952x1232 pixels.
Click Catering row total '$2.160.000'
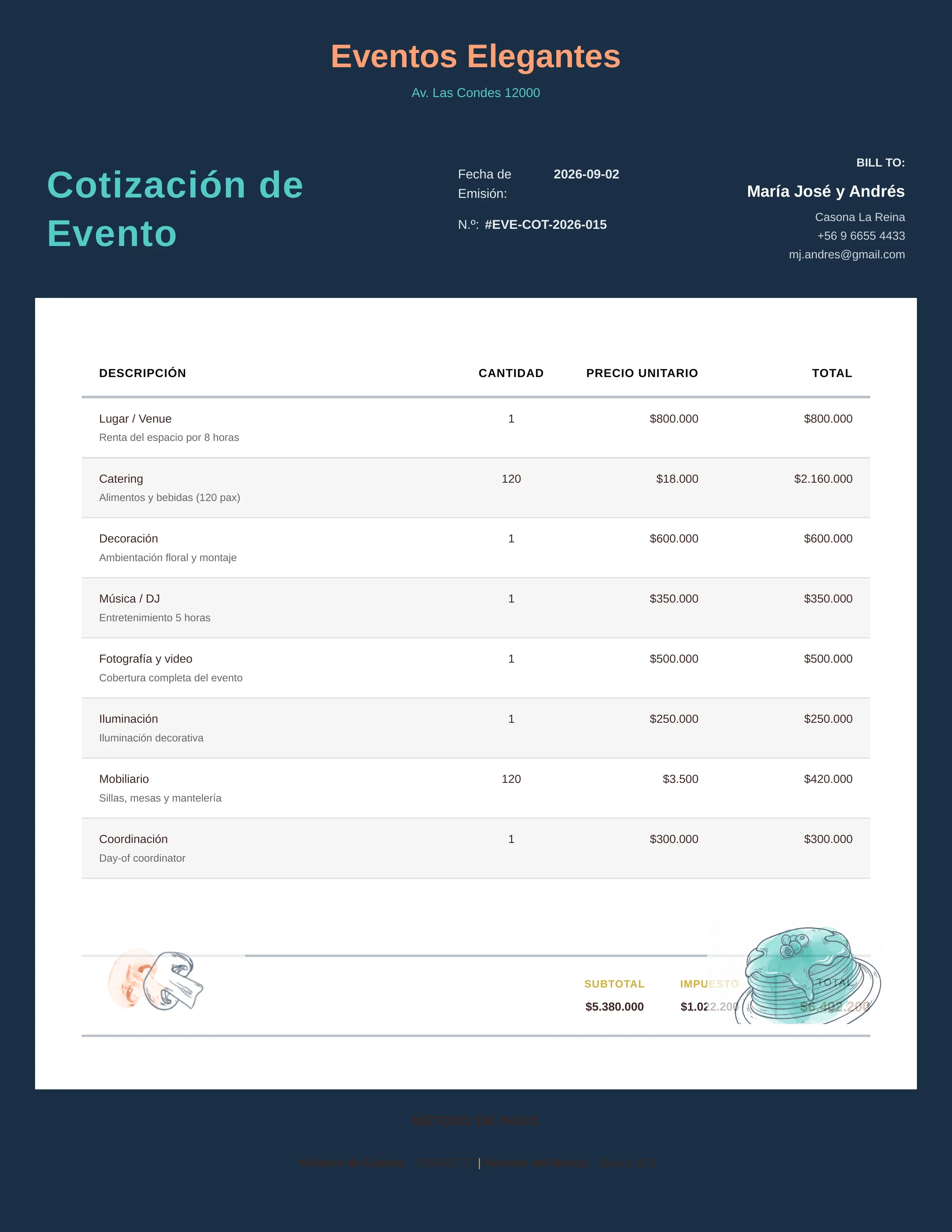(x=823, y=479)
